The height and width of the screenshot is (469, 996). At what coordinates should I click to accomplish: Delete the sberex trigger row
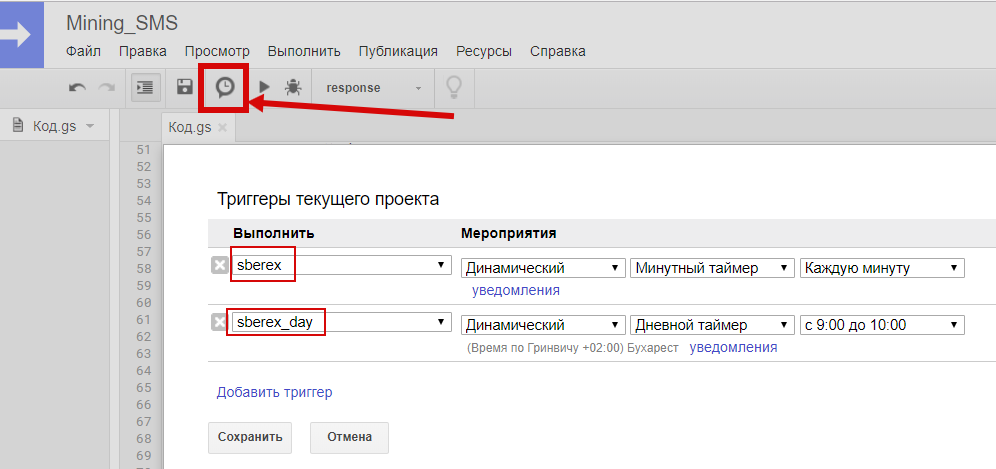tap(219, 266)
